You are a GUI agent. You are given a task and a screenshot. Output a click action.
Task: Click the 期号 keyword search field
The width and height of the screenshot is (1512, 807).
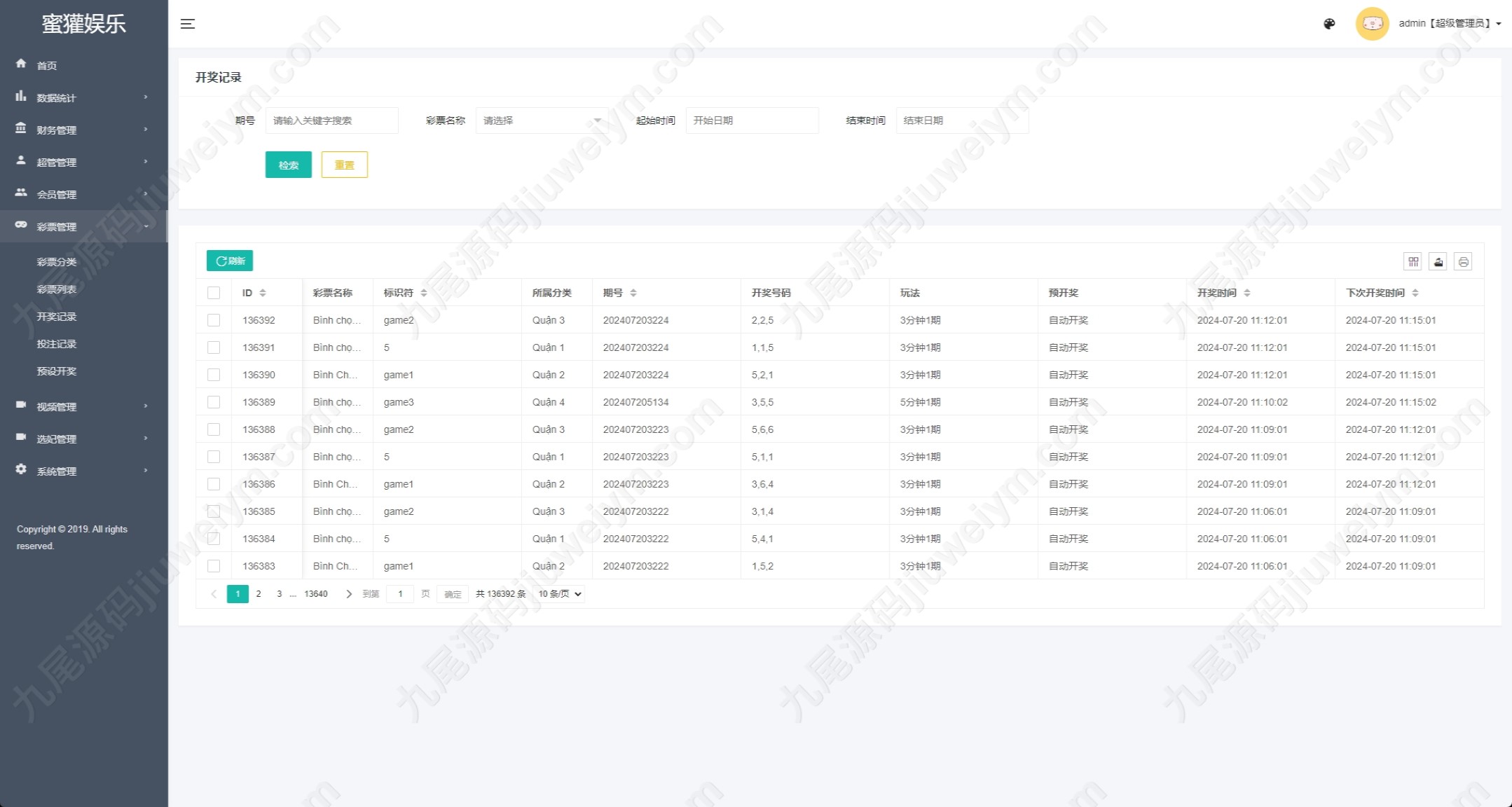331,120
